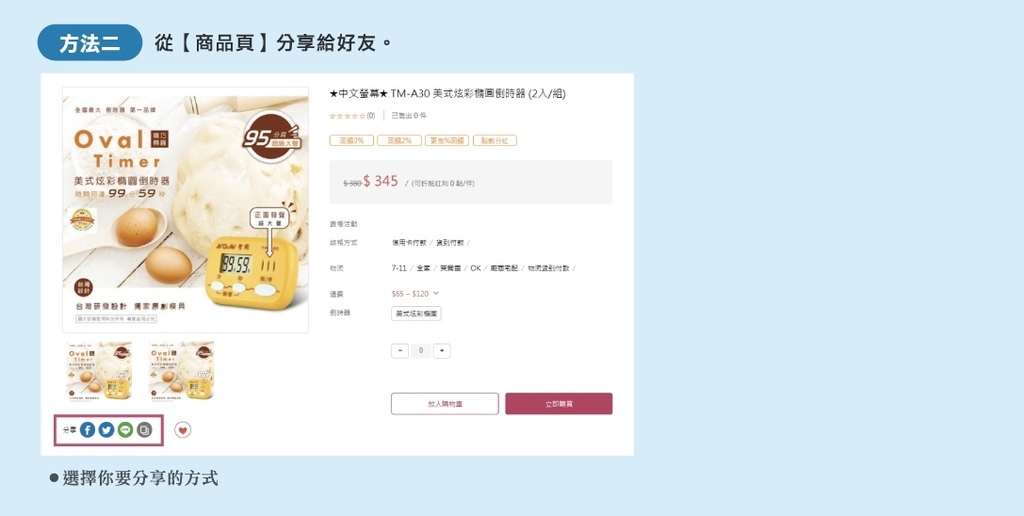
Task: Select the 美式炫彩橢圓 variant option
Action: (x=417, y=314)
